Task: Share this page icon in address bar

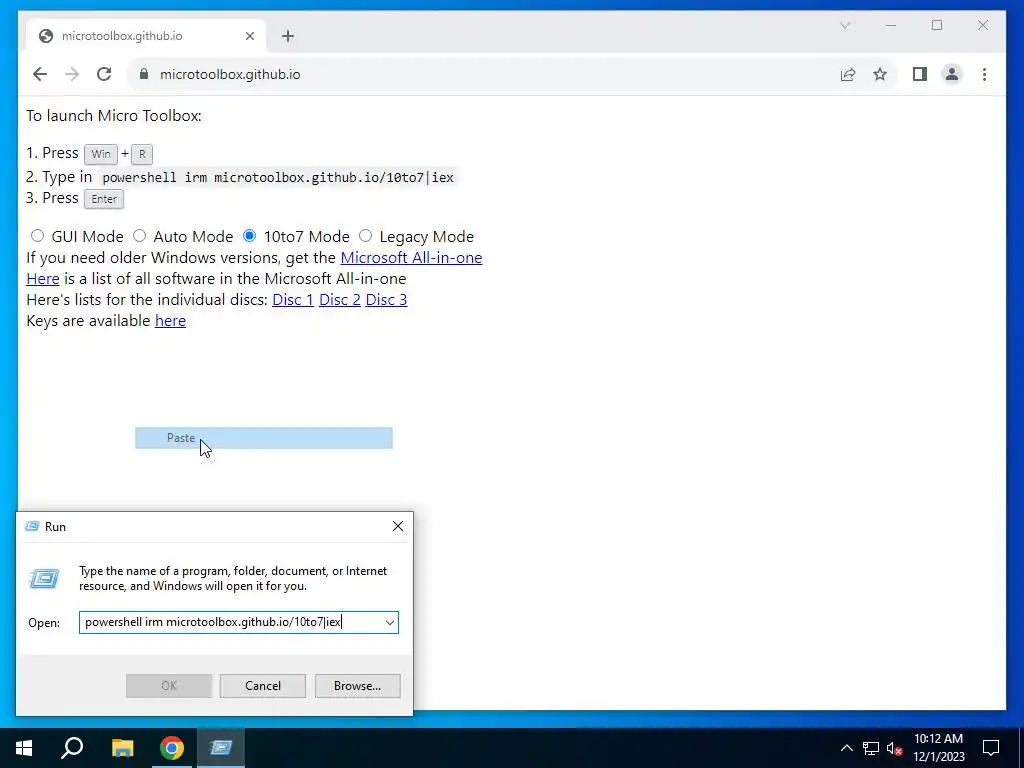Action: [x=848, y=74]
